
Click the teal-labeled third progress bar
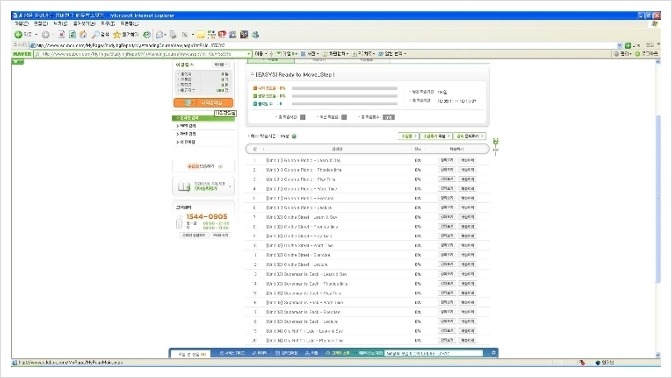click(345, 104)
